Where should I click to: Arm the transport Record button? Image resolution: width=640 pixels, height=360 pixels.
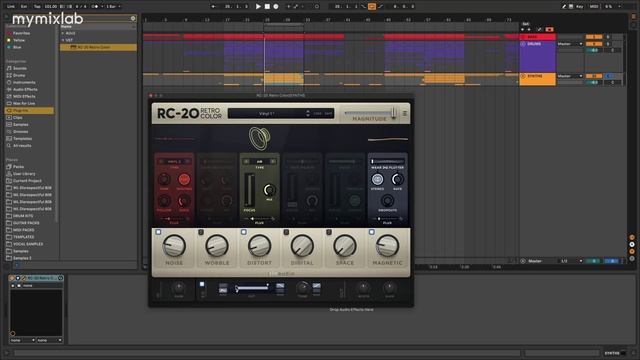[276, 7]
